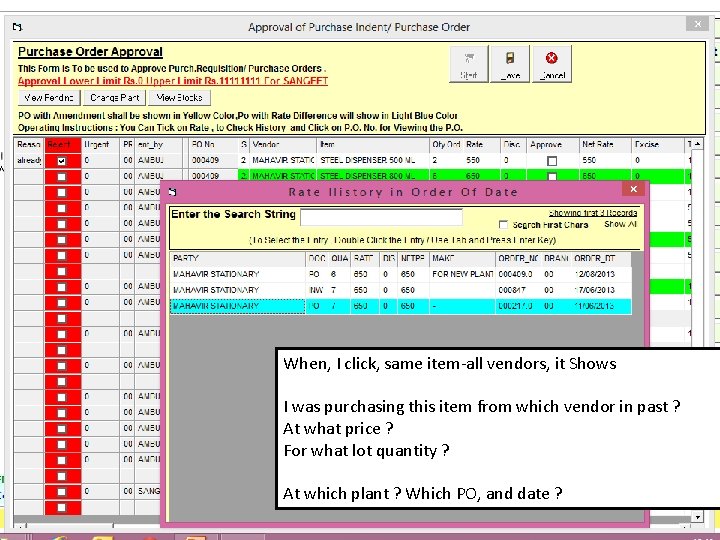Click the NETPR column header in Rate History
Image resolution: width=720 pixels, height=540 pixels.
413,259
